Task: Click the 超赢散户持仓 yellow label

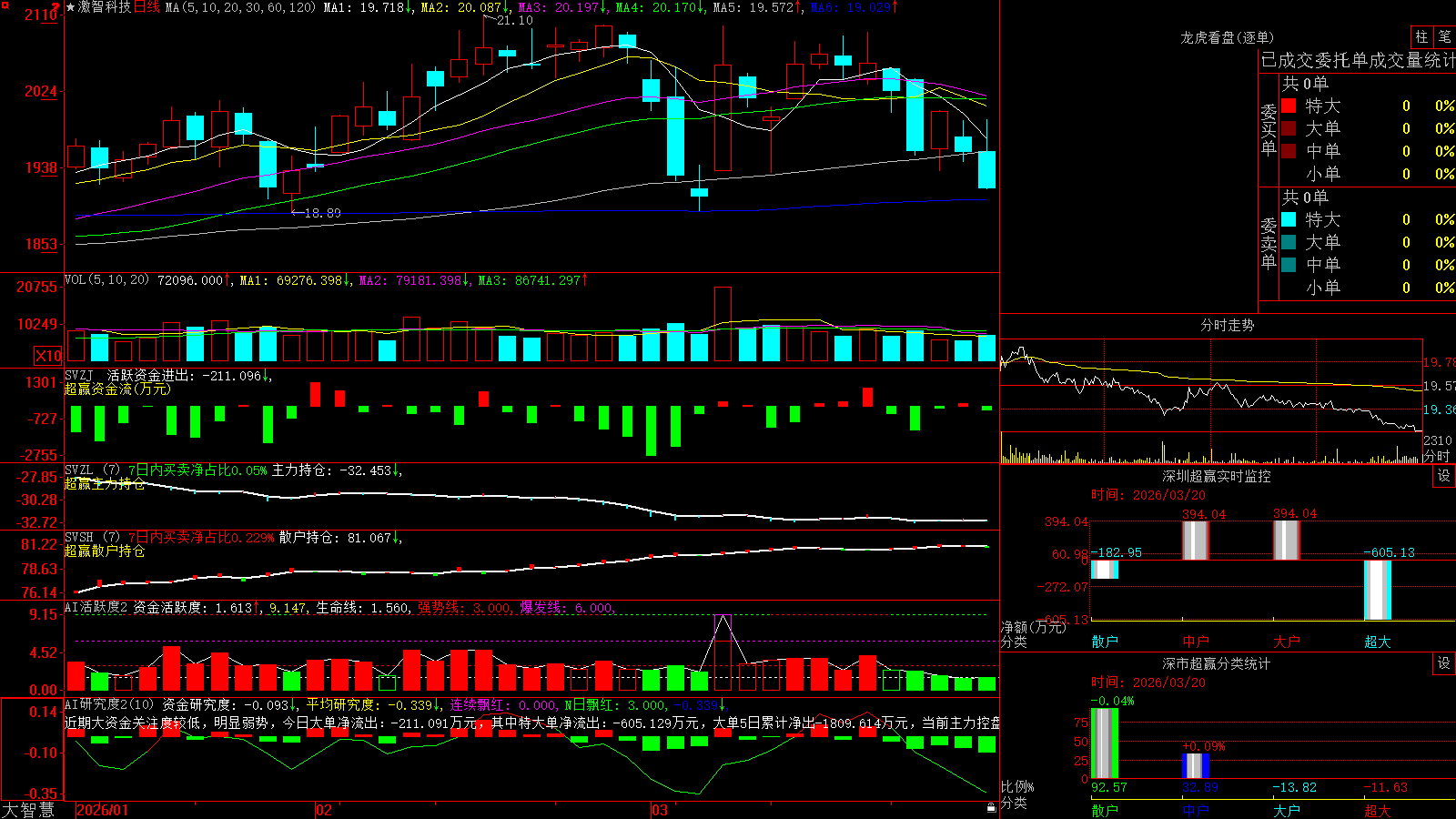Action: (105, 551)
